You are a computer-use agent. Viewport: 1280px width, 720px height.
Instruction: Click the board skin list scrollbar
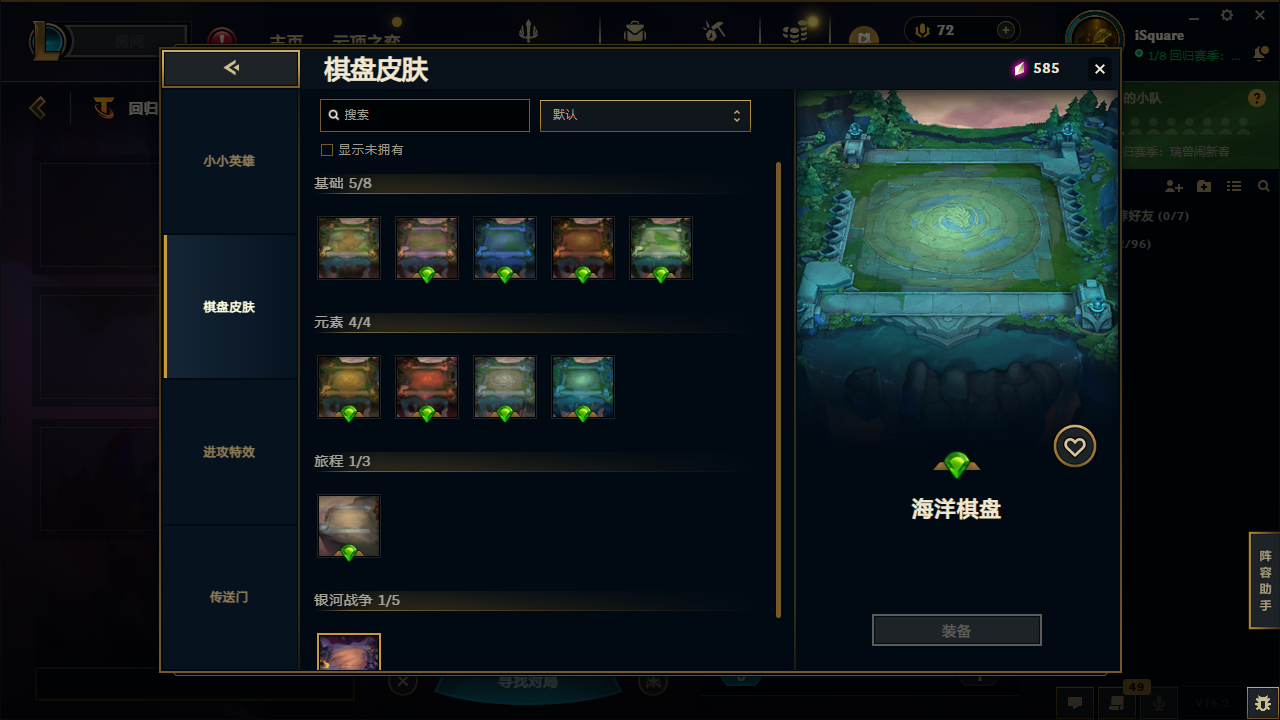click(778, 390)
